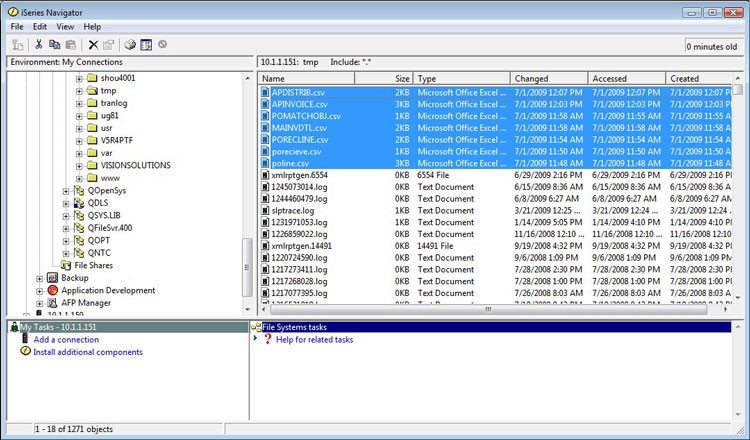Click the Install additional components link
This screenshot has height=440, width=750.
tap(88, 352)
